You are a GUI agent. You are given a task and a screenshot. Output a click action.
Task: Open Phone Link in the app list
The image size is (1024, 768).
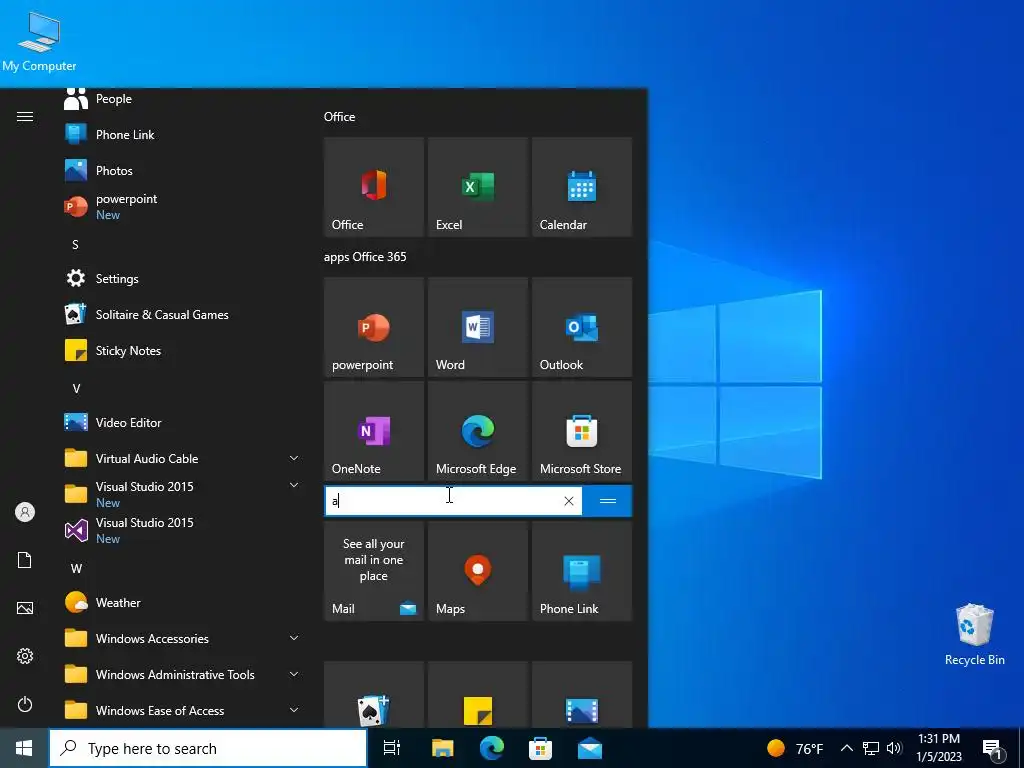coord(183,135)
